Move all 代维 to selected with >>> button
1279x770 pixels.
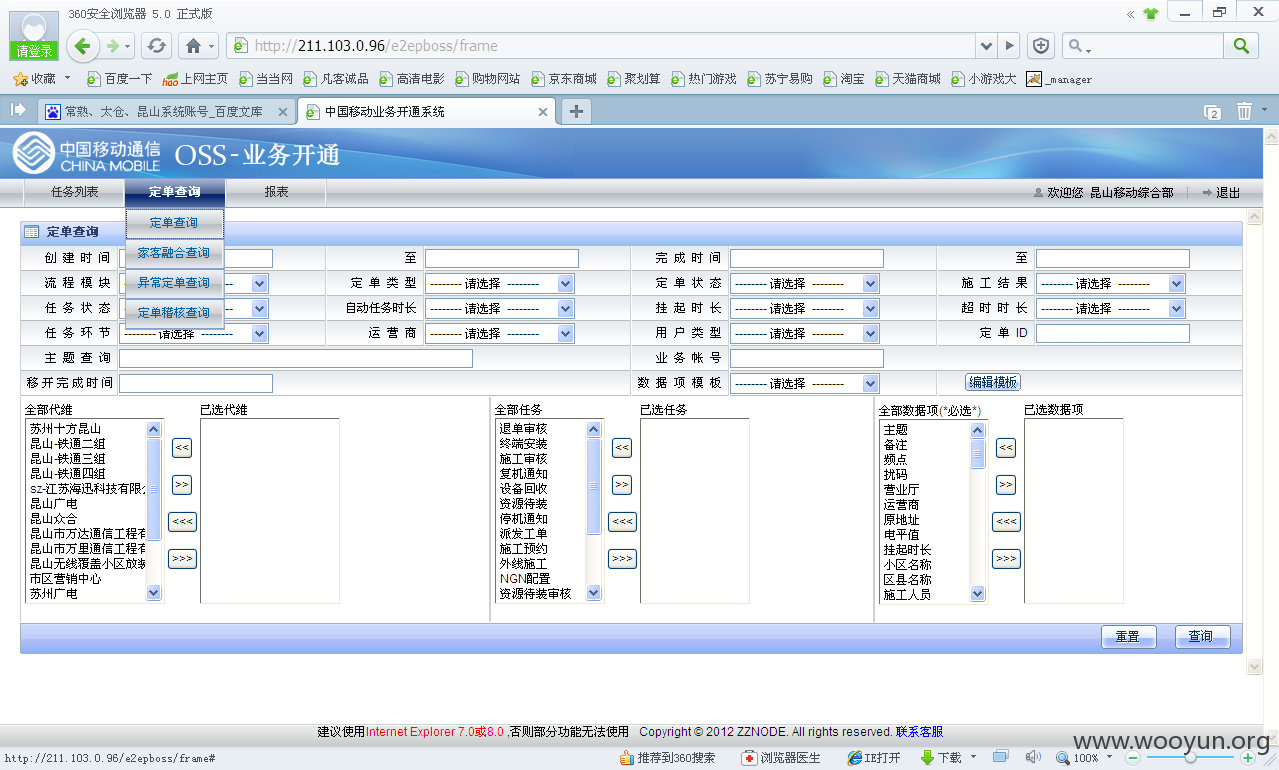[182, 559]
